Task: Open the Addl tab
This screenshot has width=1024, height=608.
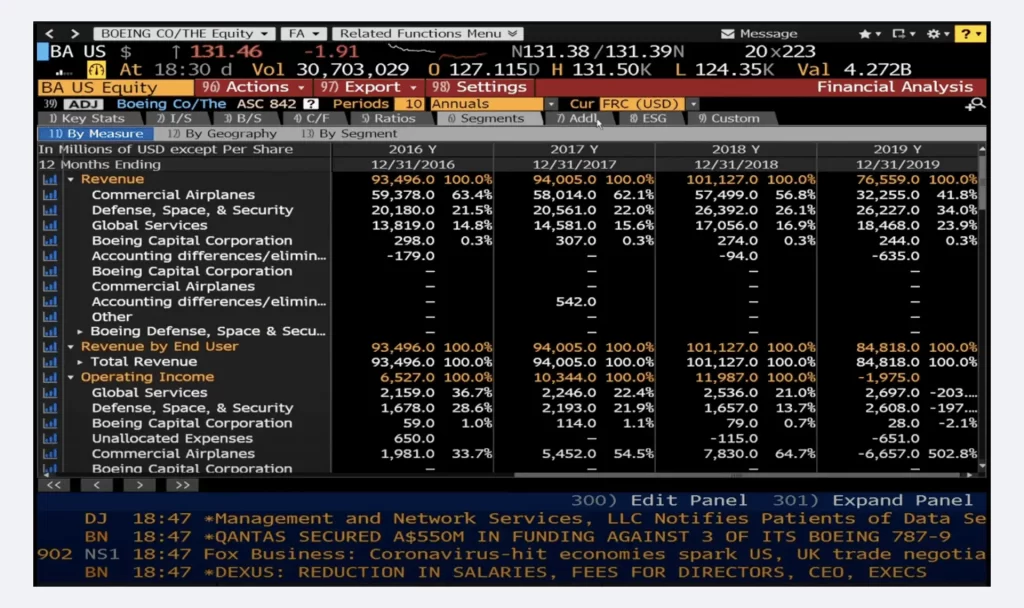Action: click(579, 119)
